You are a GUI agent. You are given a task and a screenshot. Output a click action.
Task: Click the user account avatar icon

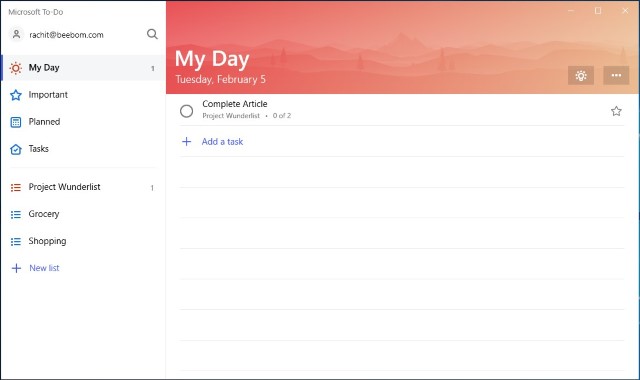pyautogui.click(x=16, y=34)
